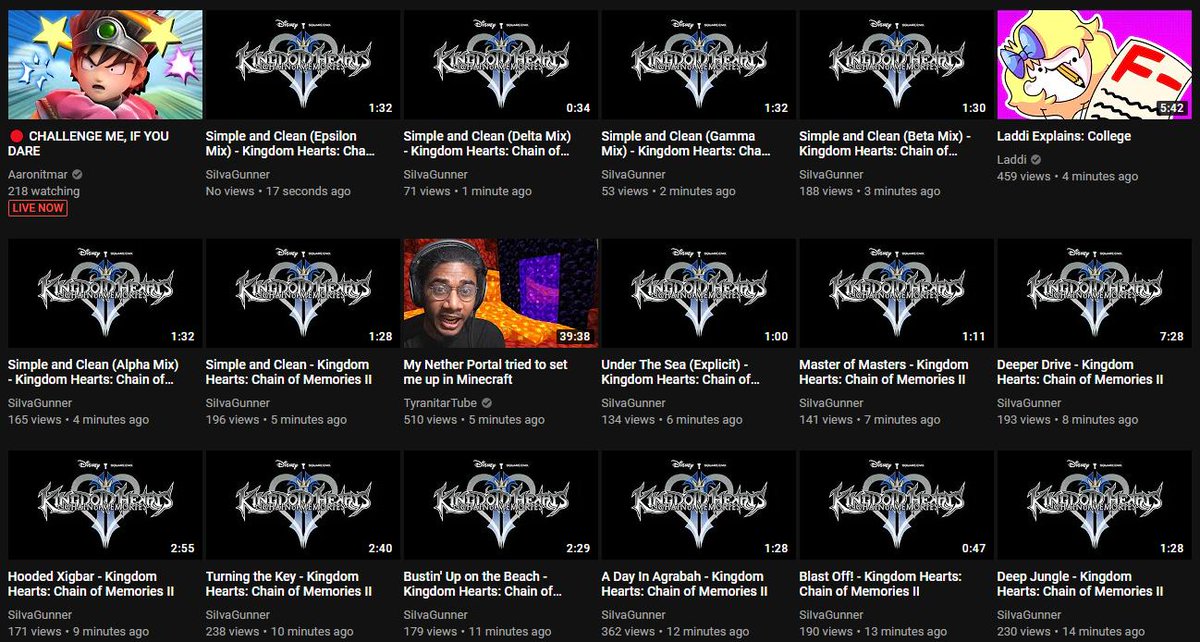
Task: Open Simple and Clean (Gamma Mix) thumbnail
Action: 698,65
